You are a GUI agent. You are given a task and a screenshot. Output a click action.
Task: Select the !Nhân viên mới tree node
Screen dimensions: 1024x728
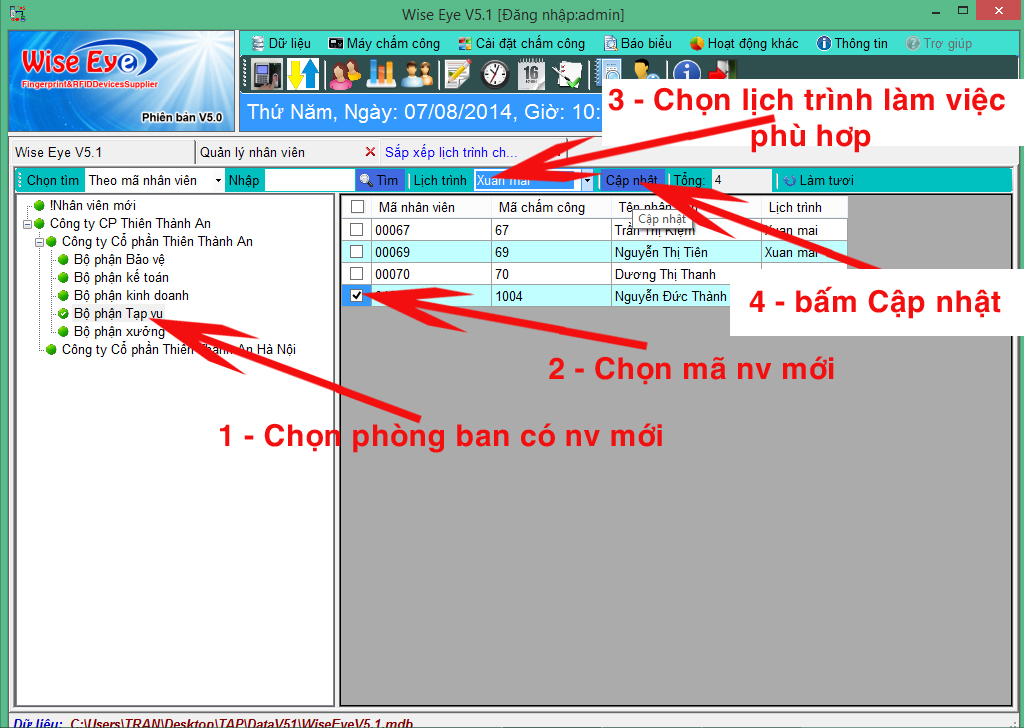[x=93, y=206]
